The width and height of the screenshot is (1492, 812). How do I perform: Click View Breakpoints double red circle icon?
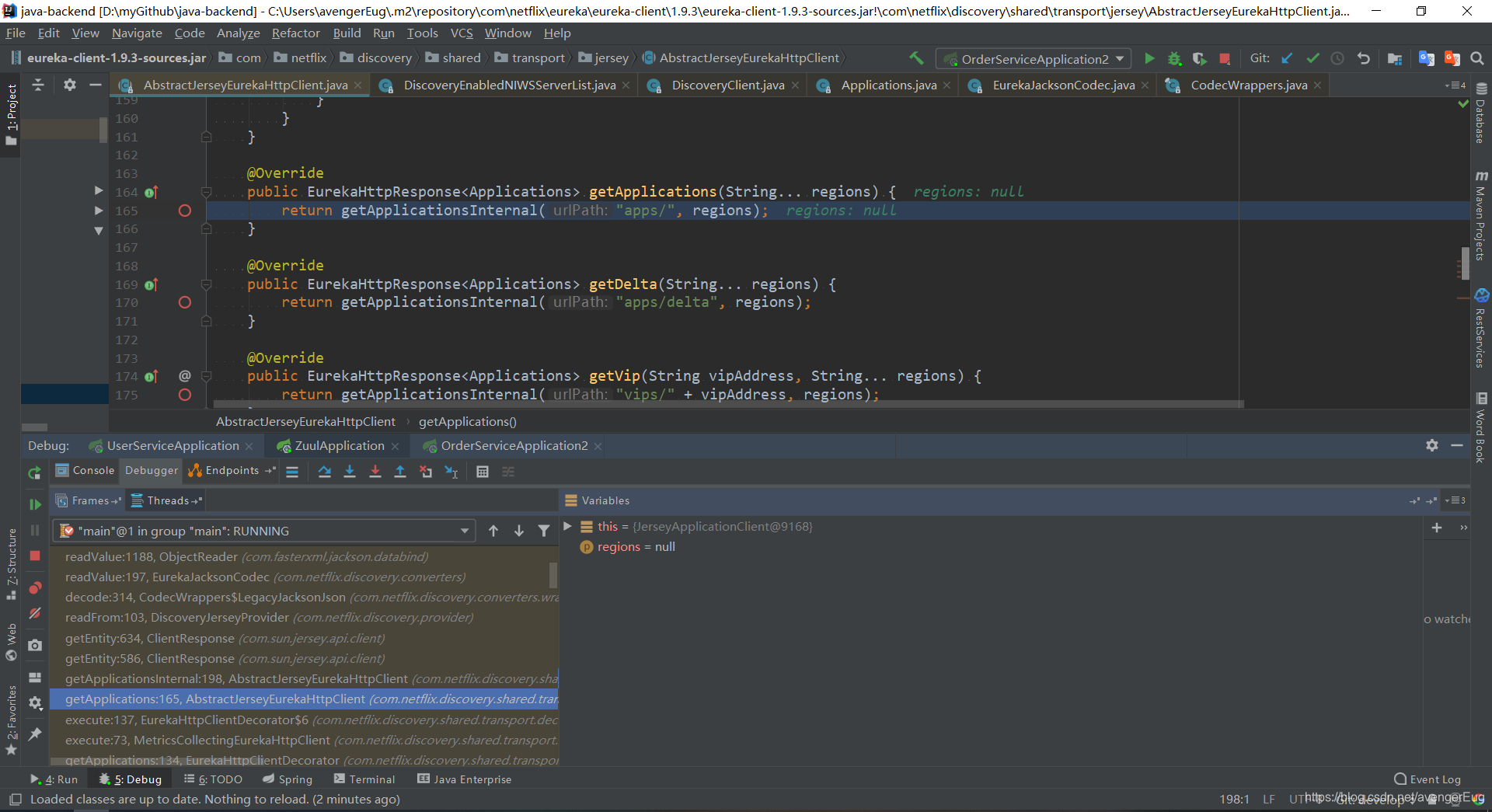pyautogui.click(x=35, y=587)
